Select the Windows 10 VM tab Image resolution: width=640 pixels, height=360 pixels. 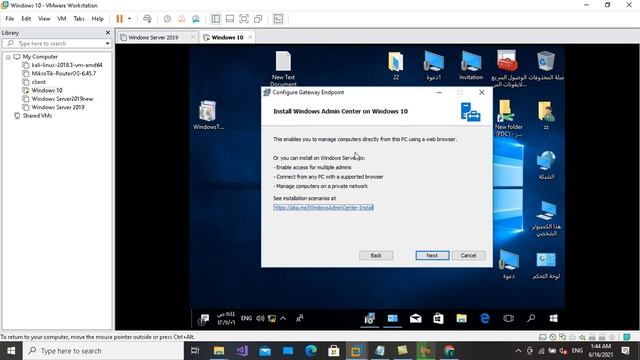[x=227, y=37]
